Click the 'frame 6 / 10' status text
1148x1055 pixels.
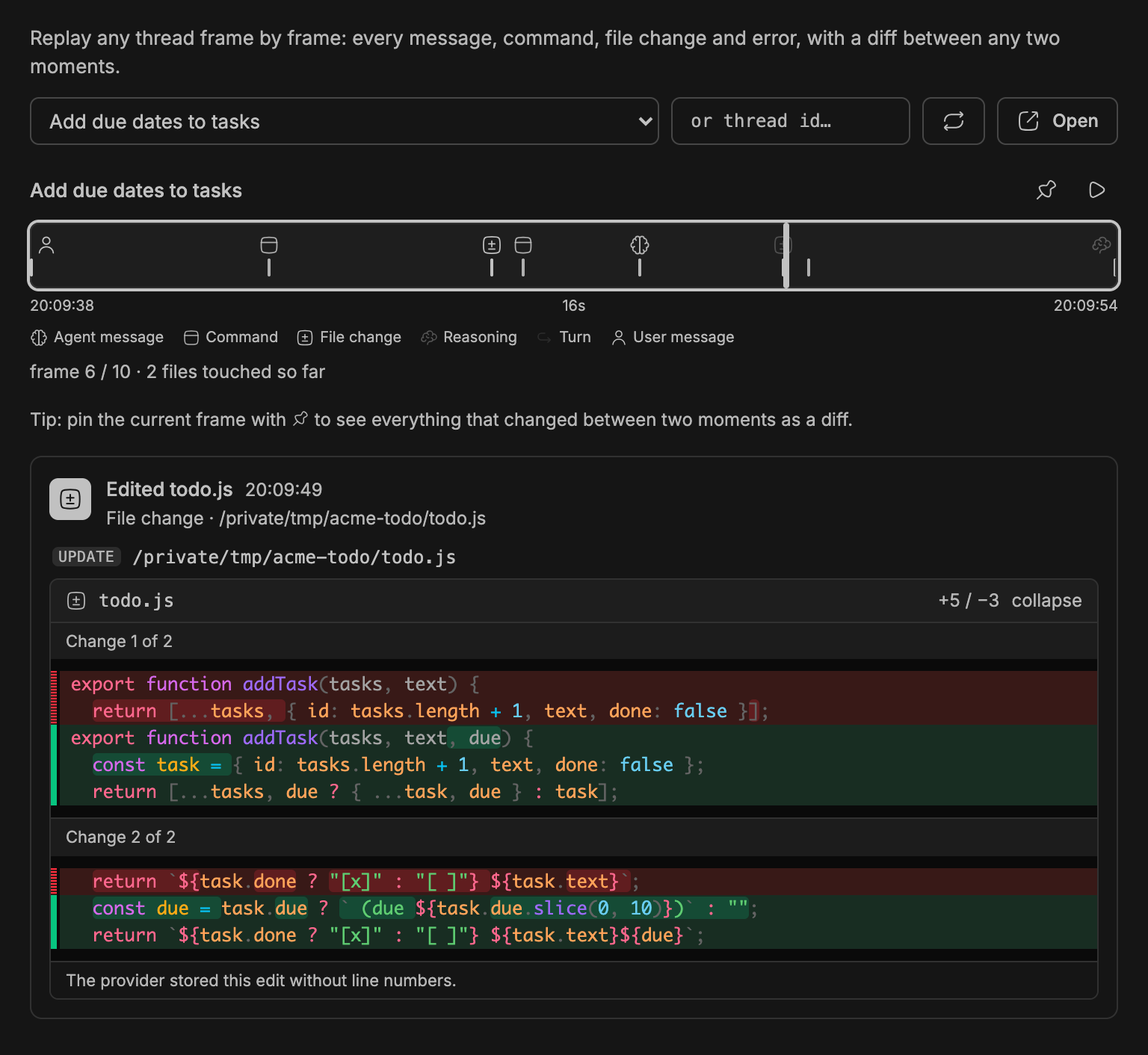(80, 372)
